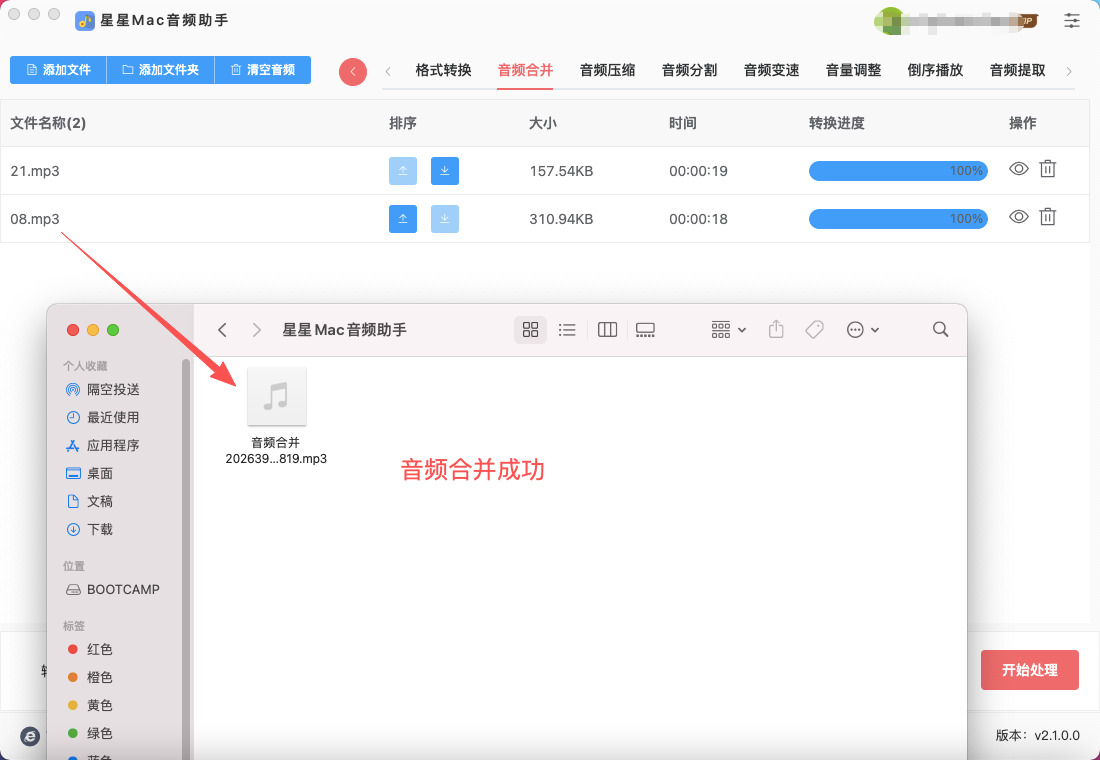
Task: Open the Finder more actions menu
Action: point(863,330)
